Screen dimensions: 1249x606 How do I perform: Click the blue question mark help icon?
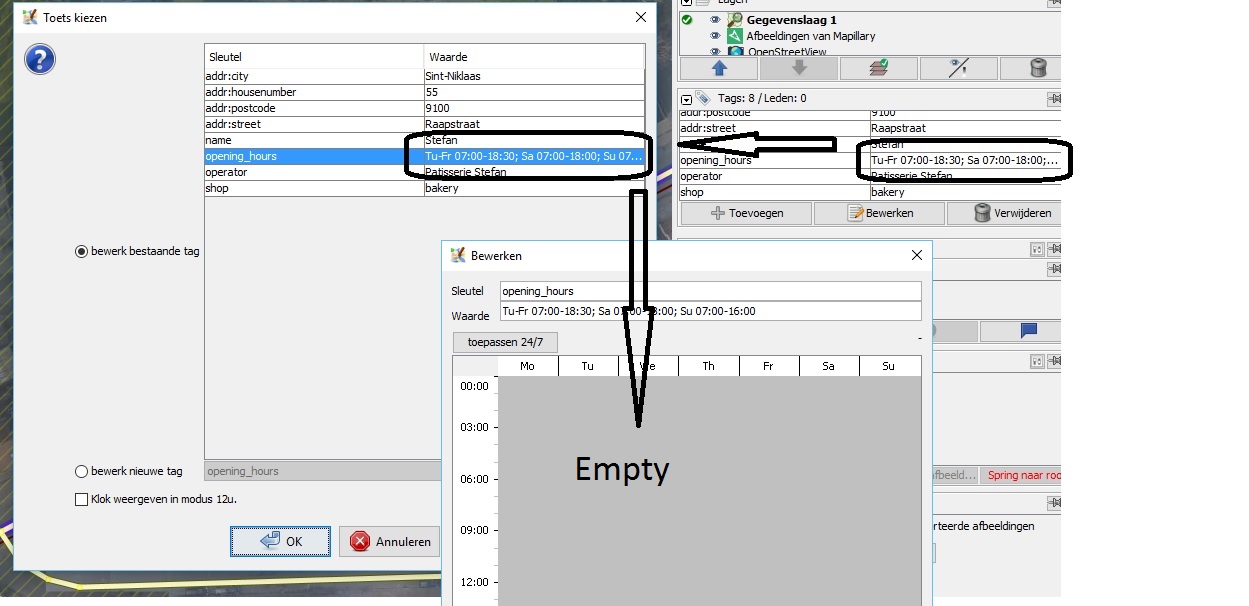pos(40,59)
